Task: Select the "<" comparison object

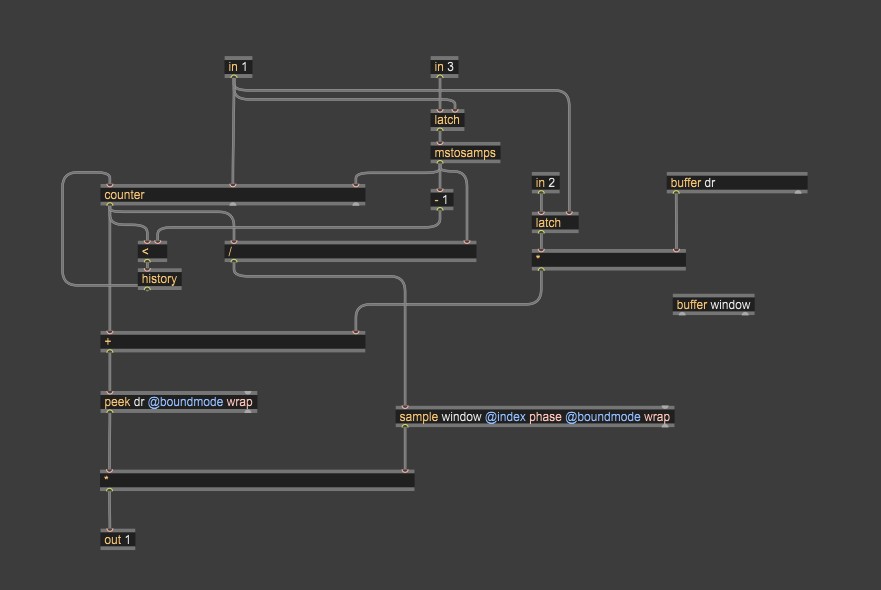Action: point(152,251)
